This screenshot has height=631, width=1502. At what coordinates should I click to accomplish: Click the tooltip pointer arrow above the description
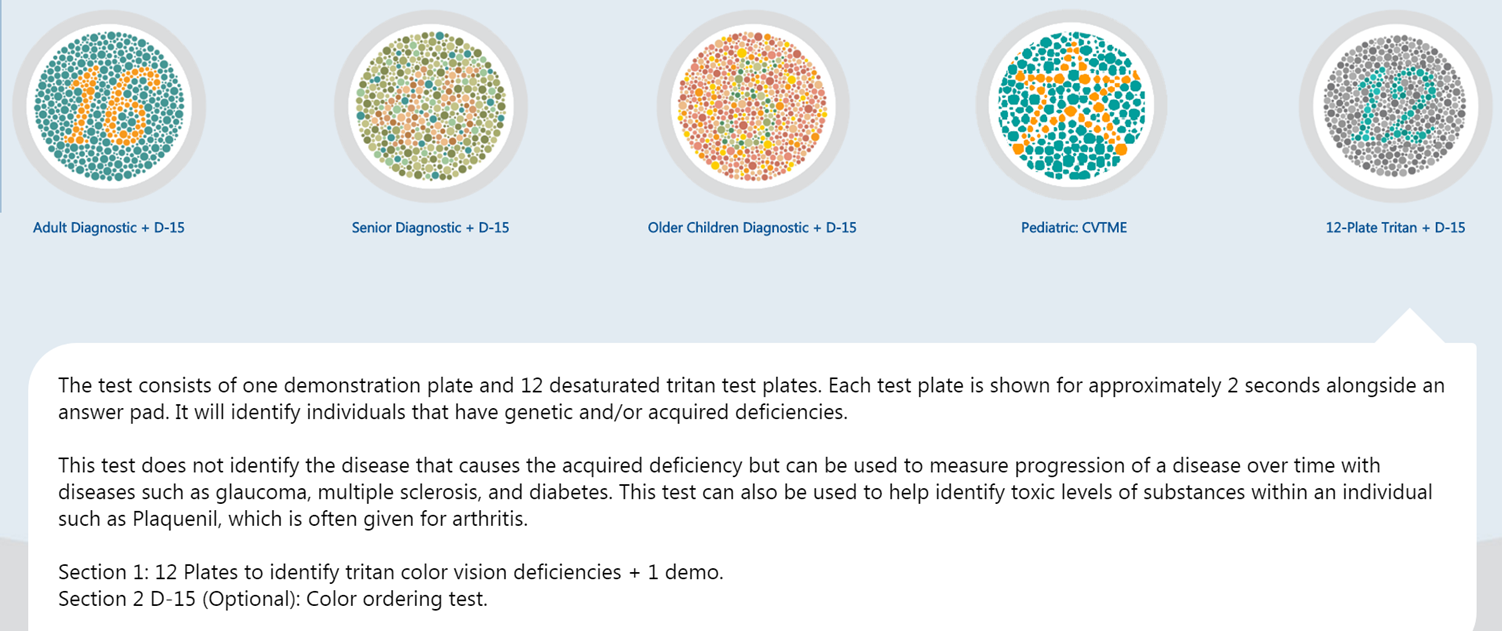point(1409,328)
